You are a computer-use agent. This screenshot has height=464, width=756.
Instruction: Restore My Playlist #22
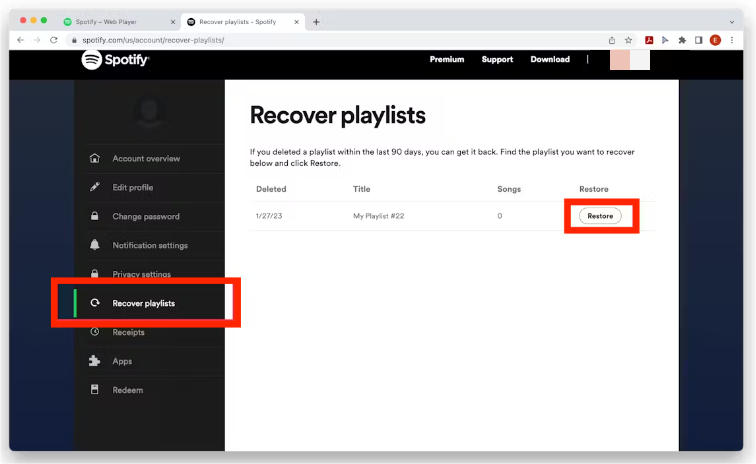pos(600,216)
